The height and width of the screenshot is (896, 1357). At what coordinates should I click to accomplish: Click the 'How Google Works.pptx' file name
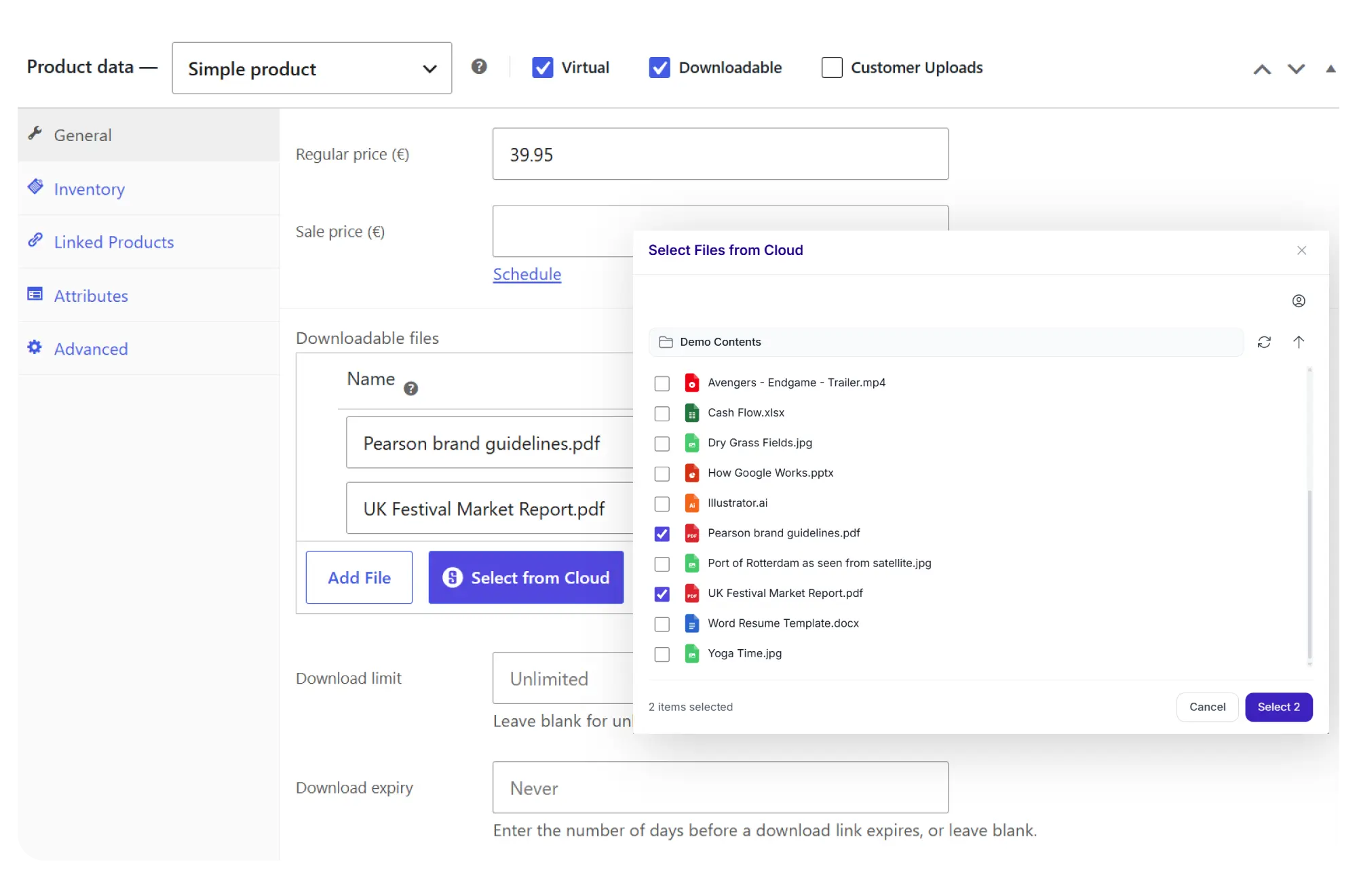[770, 473]
